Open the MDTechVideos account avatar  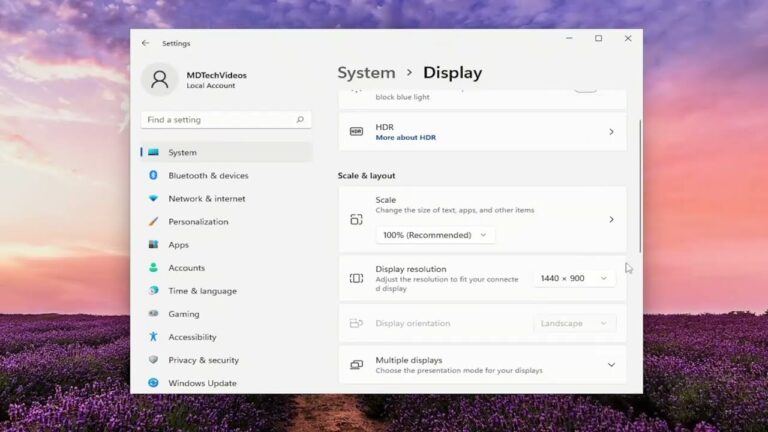160,79
